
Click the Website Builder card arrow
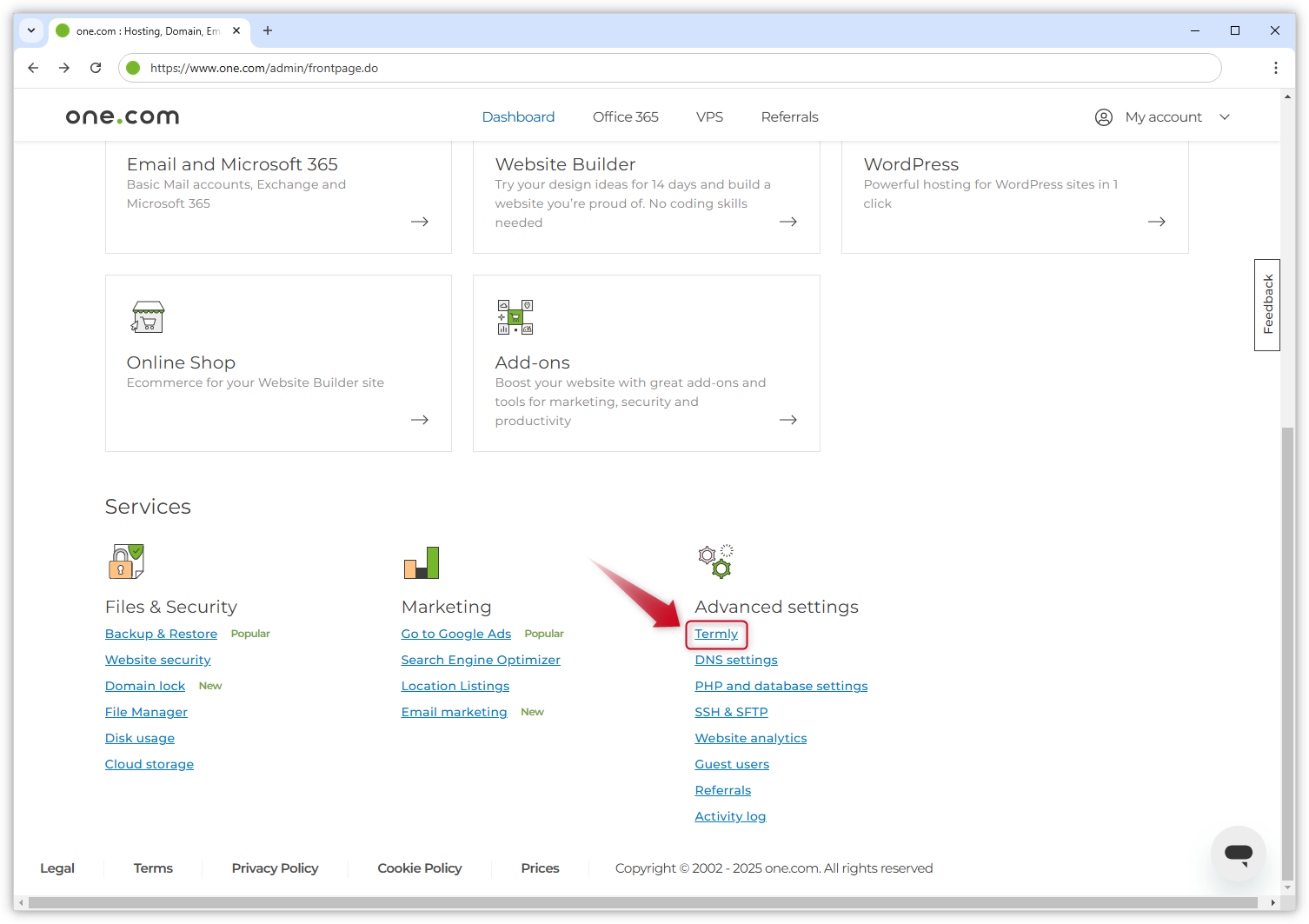787,222
